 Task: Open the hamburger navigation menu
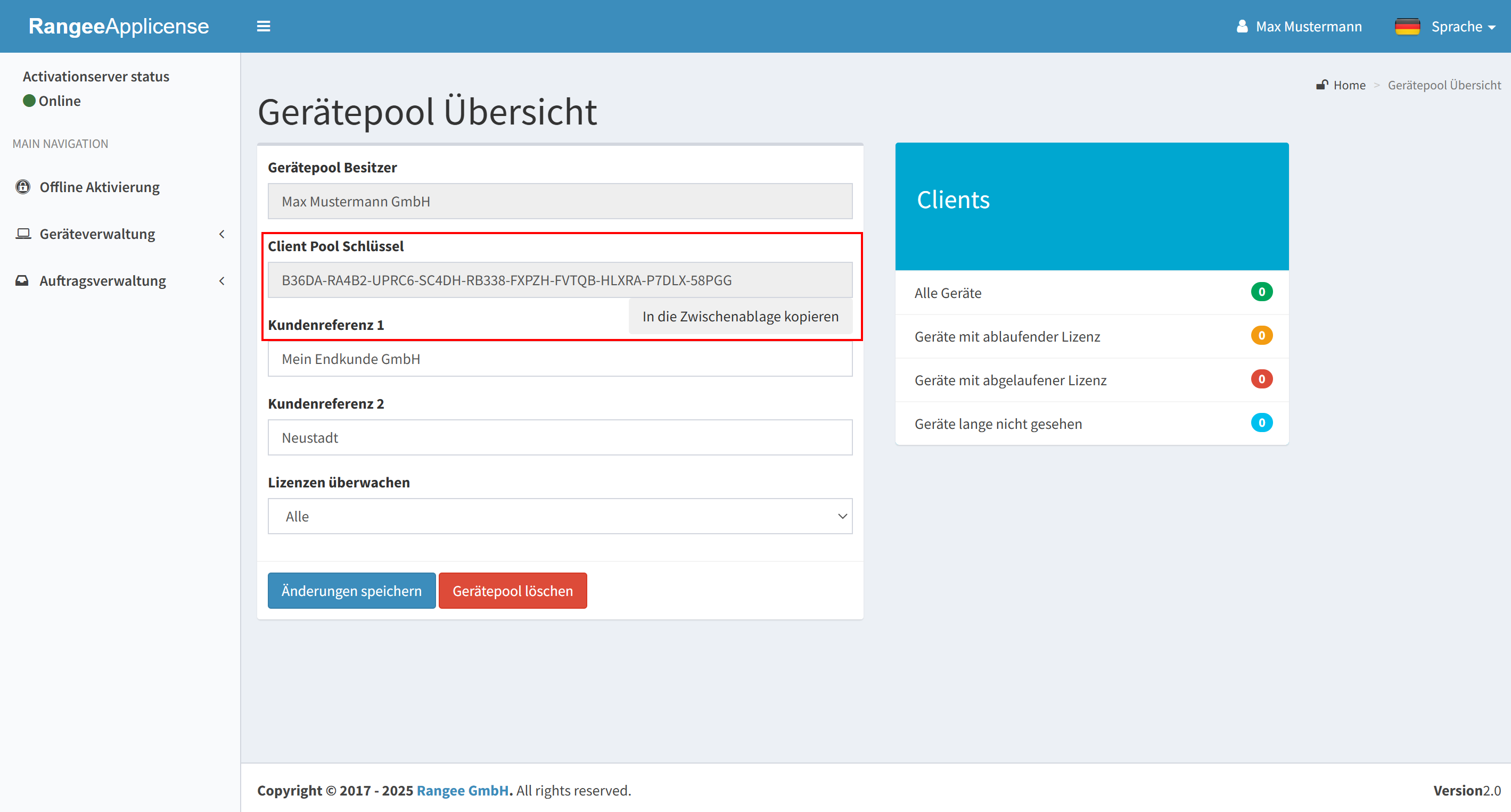click(264, 26)
